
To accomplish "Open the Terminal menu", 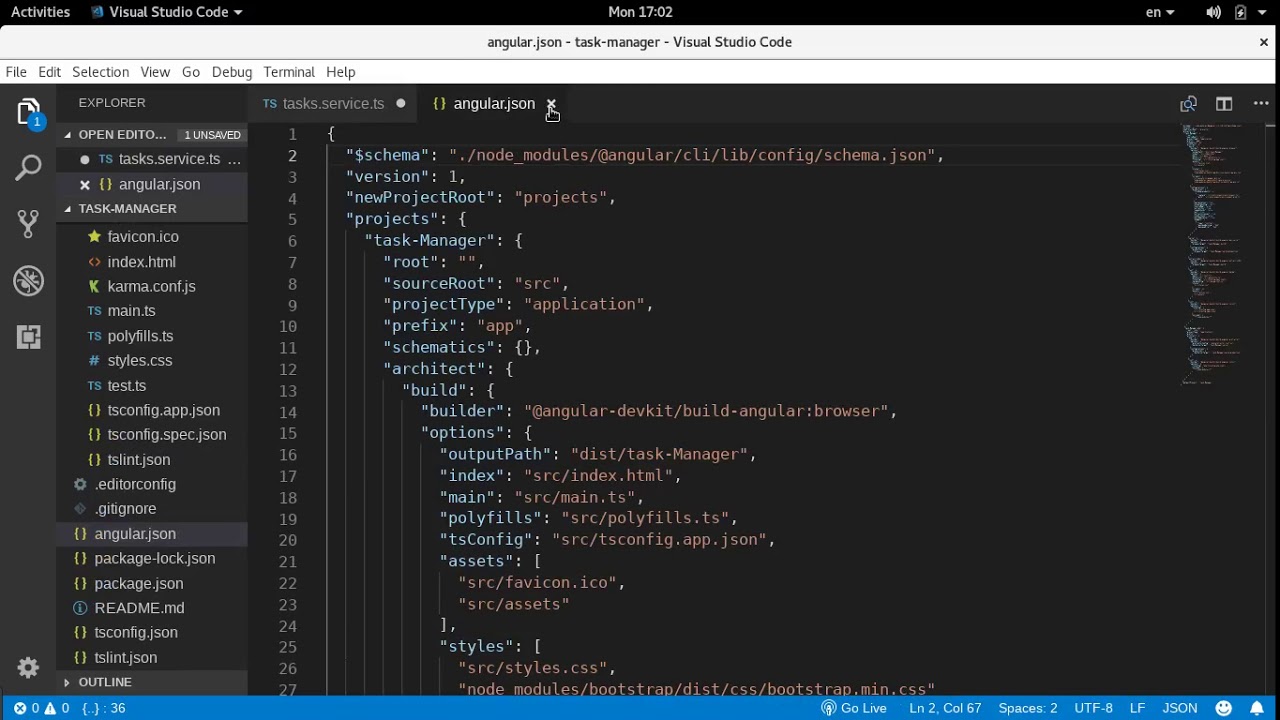I will 289,72.
